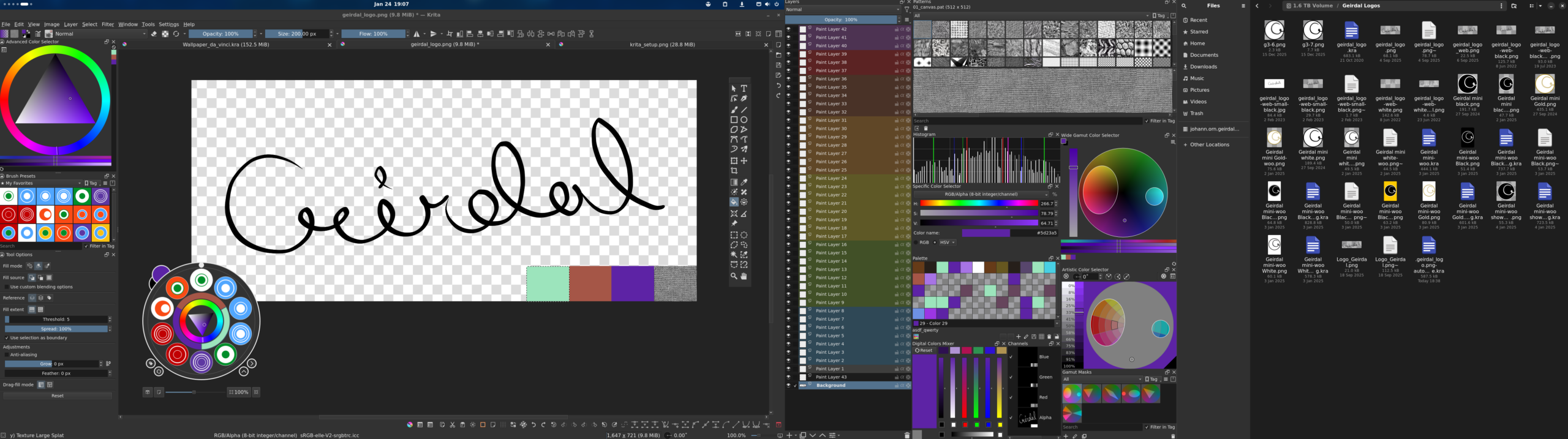The width and height of the screenshot is (1568, 439).
Task: Select the Zoom tool magnifier icon
Action: coord(734,276)
